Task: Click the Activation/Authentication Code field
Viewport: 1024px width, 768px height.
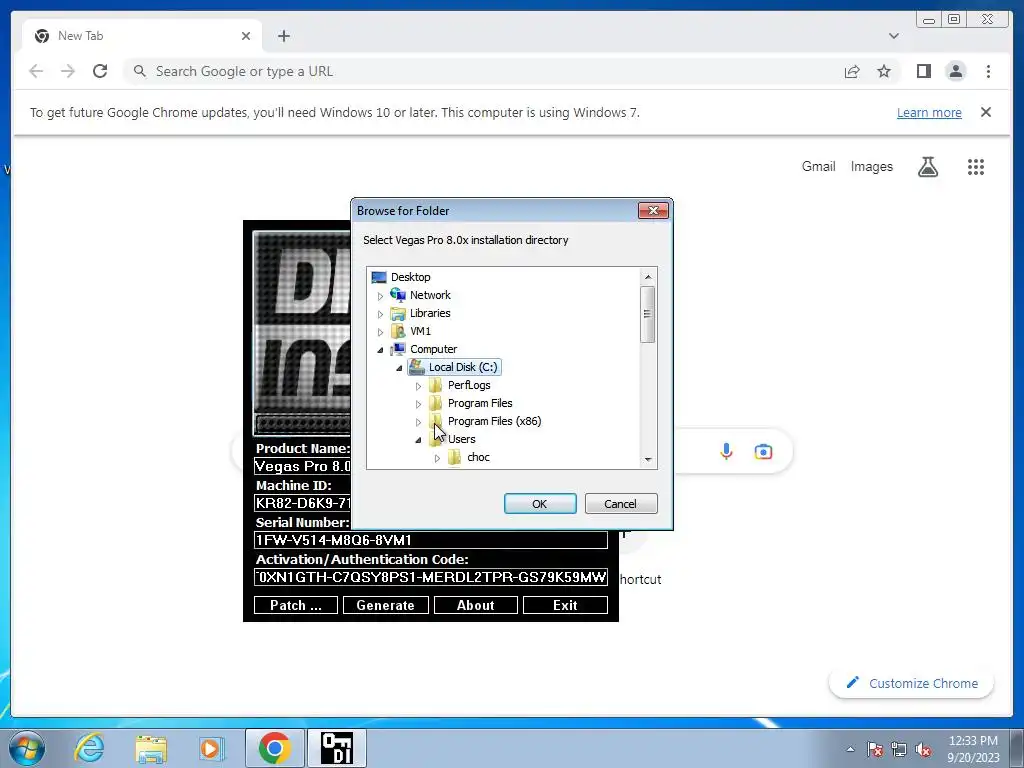Action: tap(430, 577)
